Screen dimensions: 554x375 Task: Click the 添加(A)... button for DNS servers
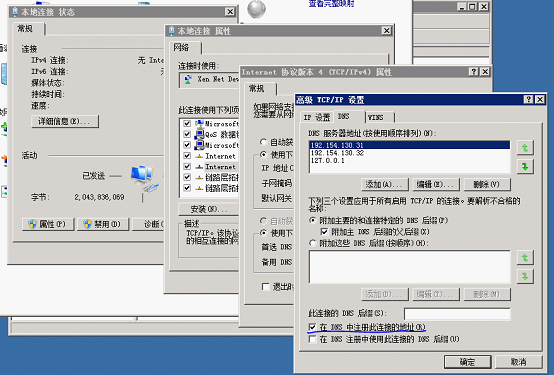384,184
